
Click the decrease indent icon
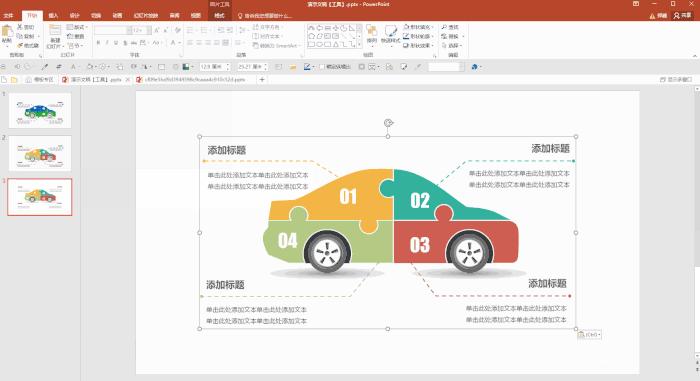[x=221, y=30]
